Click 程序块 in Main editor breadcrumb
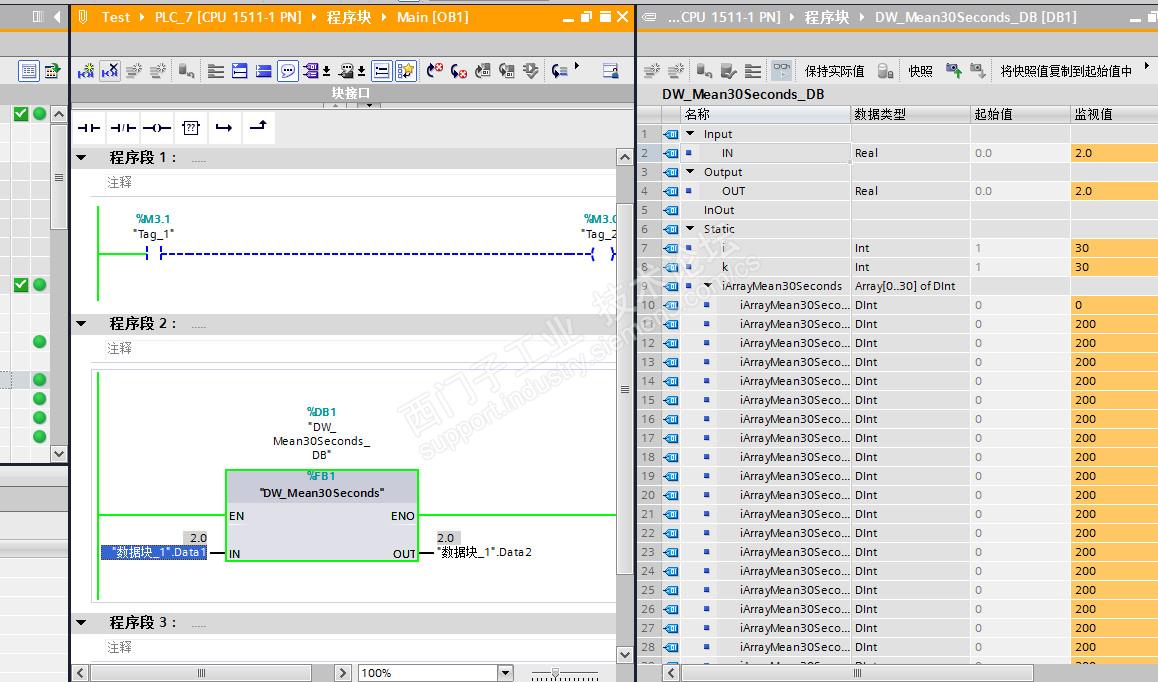 (349, 17)
